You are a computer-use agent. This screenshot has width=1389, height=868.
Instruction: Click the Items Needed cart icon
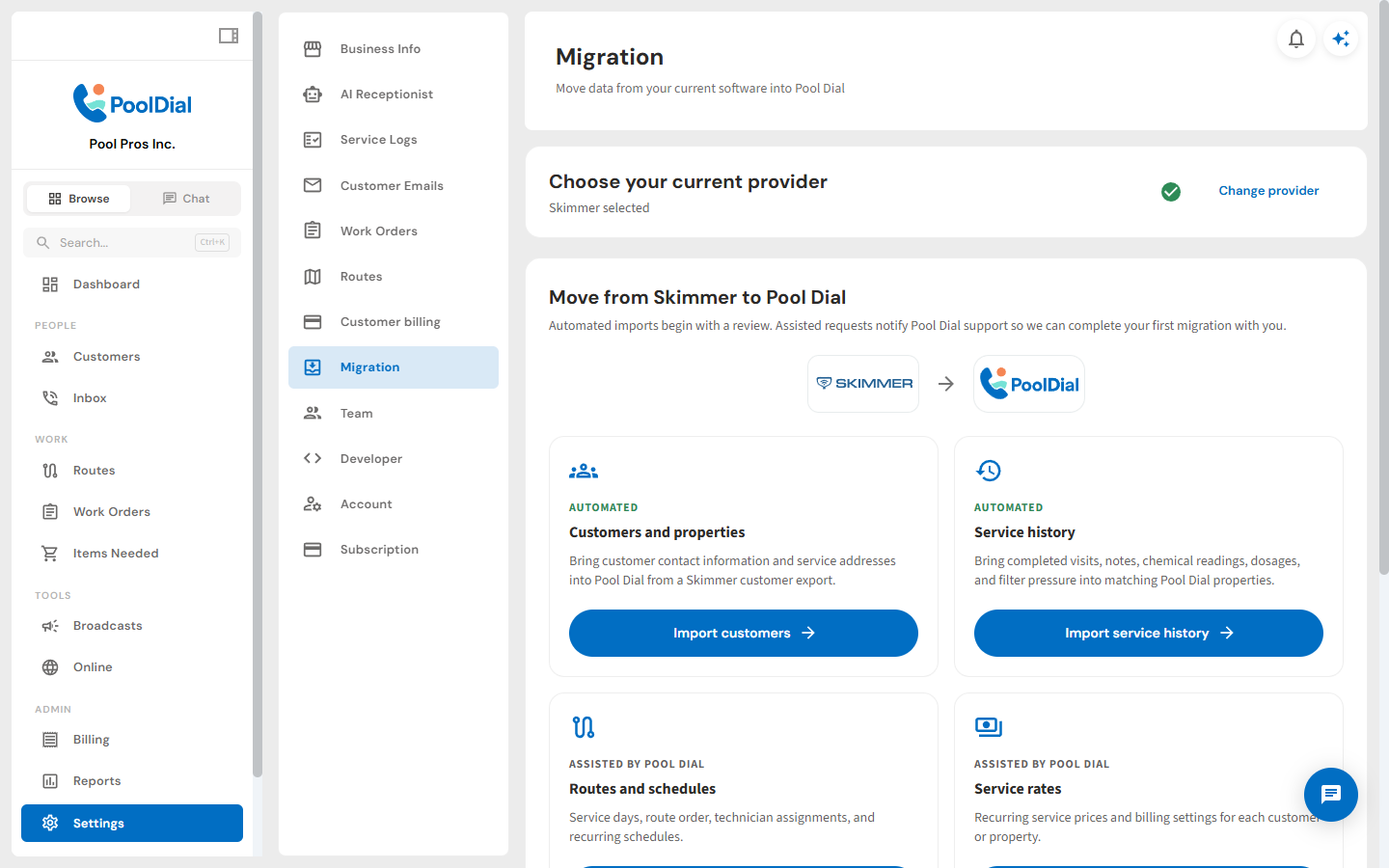pyautogui.click(x=50, y=554)
